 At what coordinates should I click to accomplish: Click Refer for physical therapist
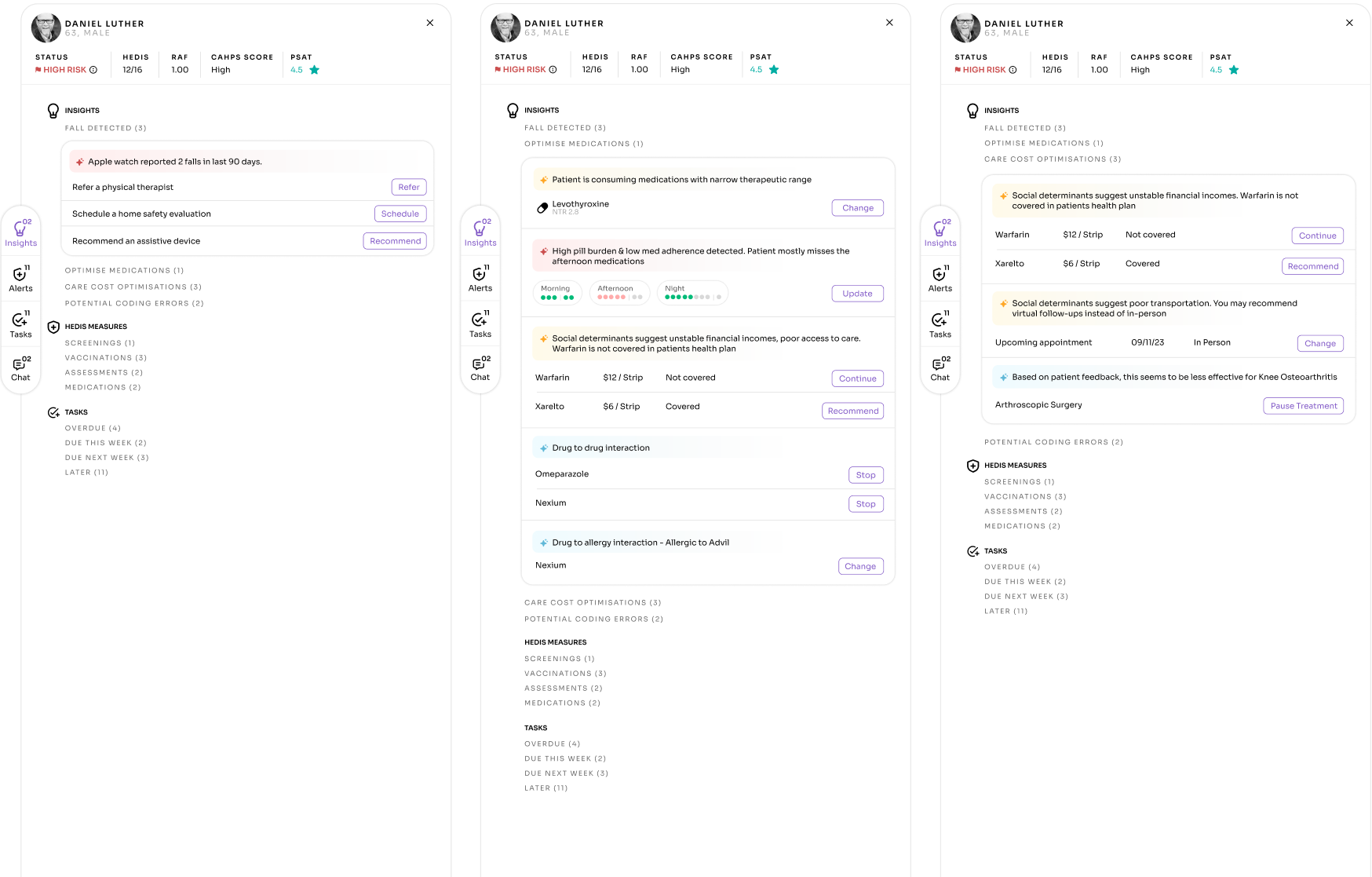pos(409,188)
